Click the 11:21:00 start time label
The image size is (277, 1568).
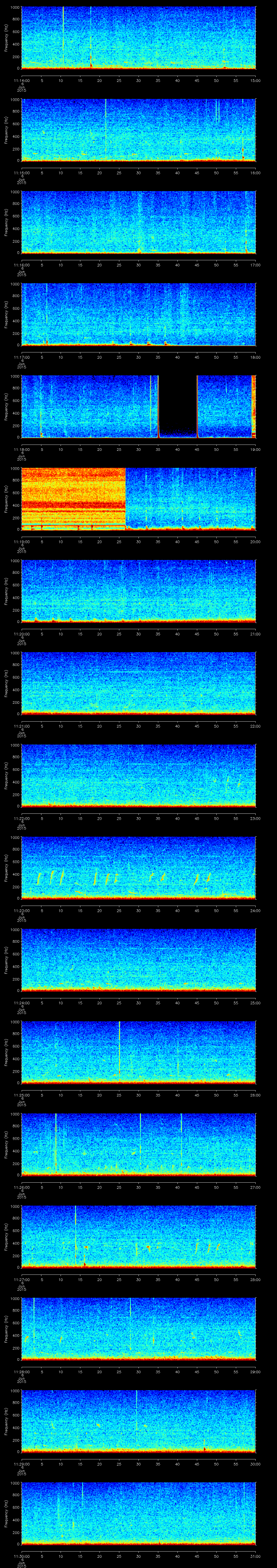coord(21,726)
